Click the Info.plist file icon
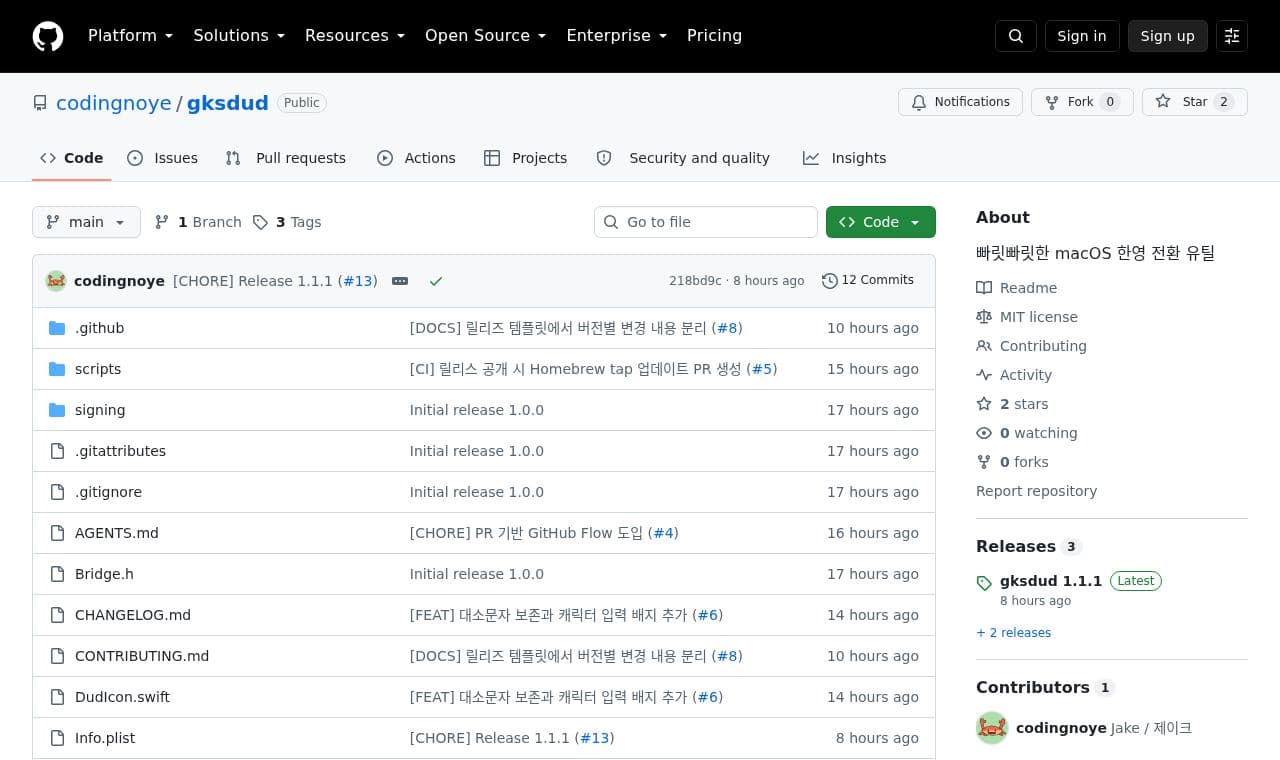The width and height of the screenshot is (1280, 760). (57, 738)
